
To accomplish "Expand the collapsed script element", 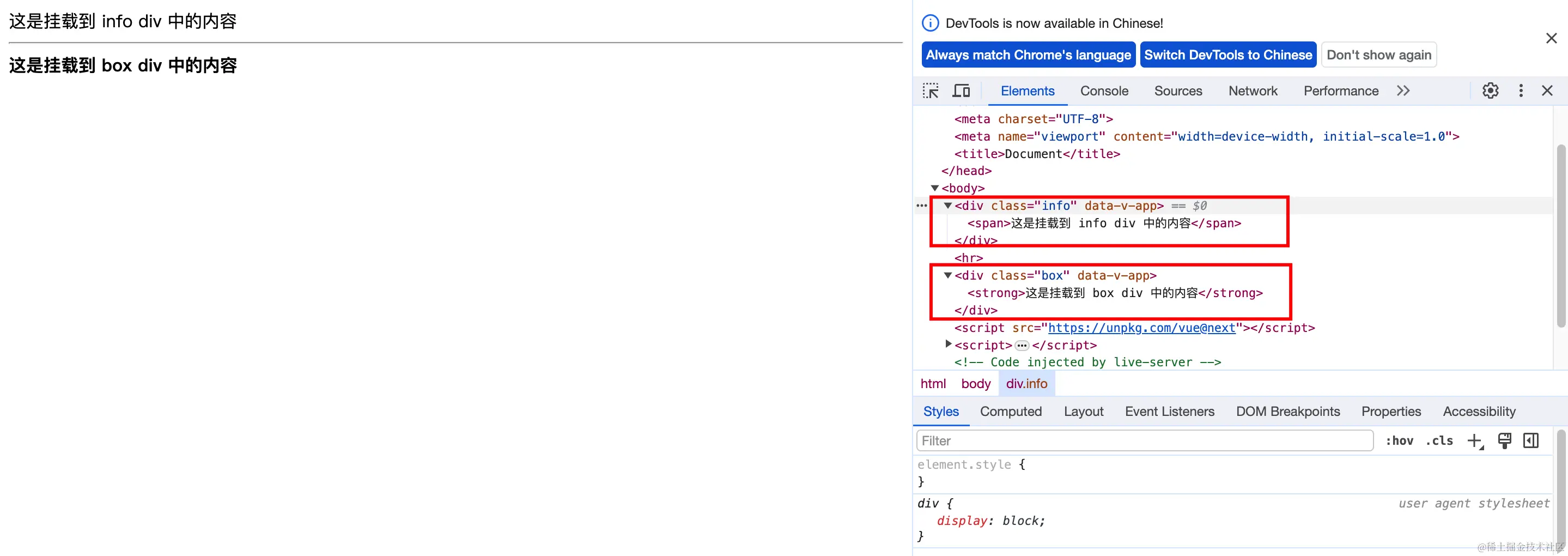I will pos(948,345).
